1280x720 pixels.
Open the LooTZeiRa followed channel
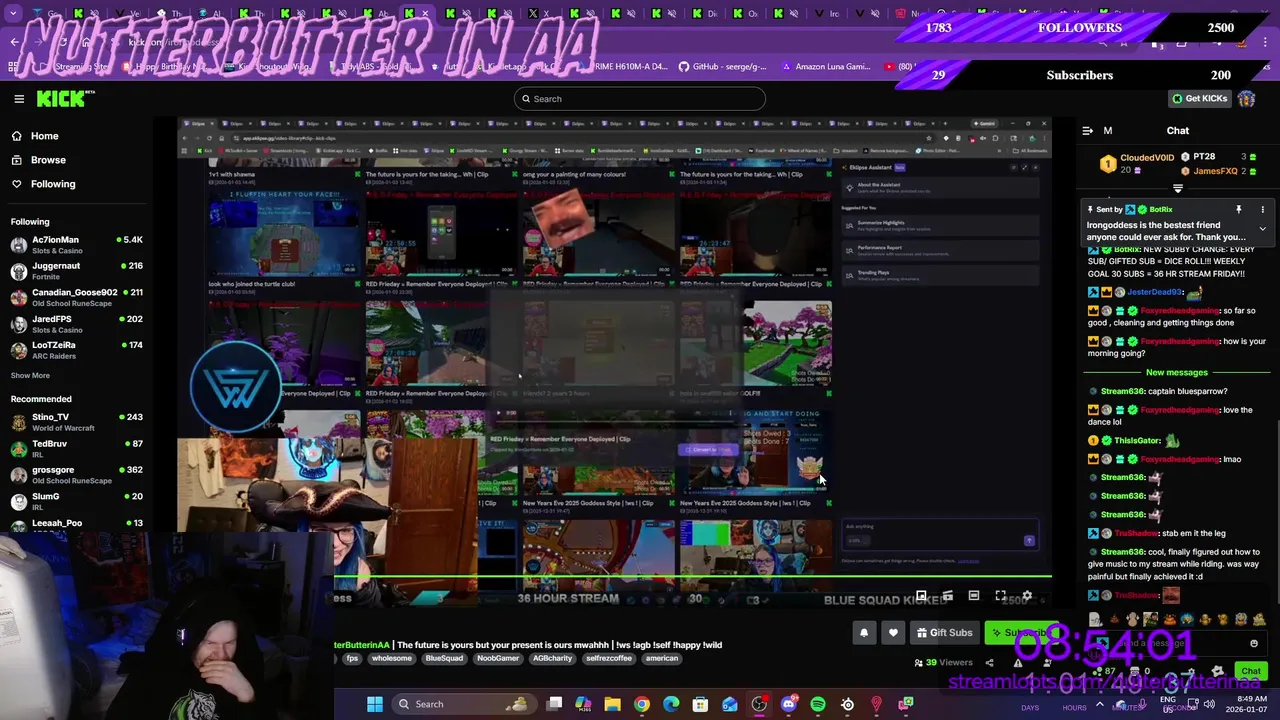pyautogui.click(x=78, y=350)
